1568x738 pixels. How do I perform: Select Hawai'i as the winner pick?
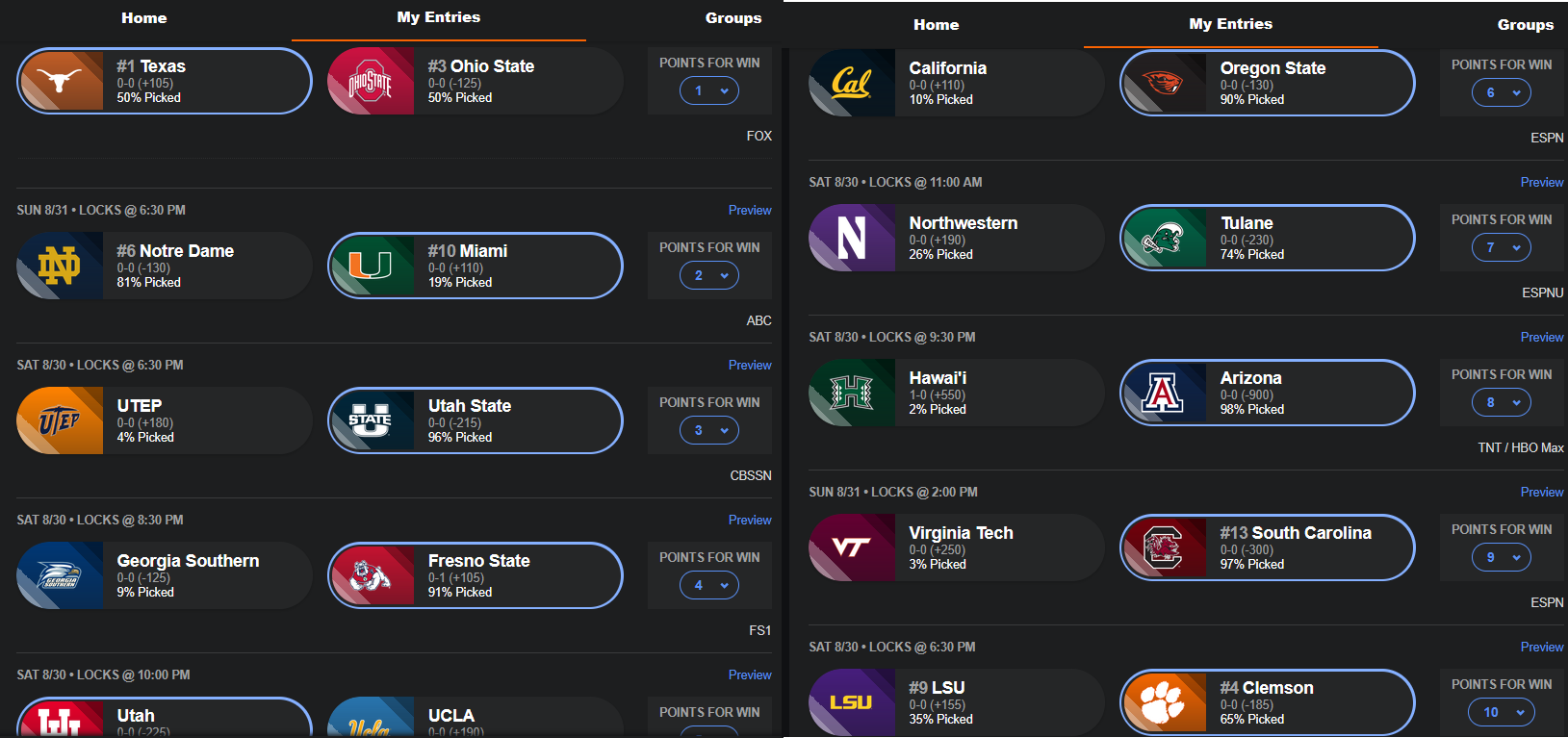[956, 393]
